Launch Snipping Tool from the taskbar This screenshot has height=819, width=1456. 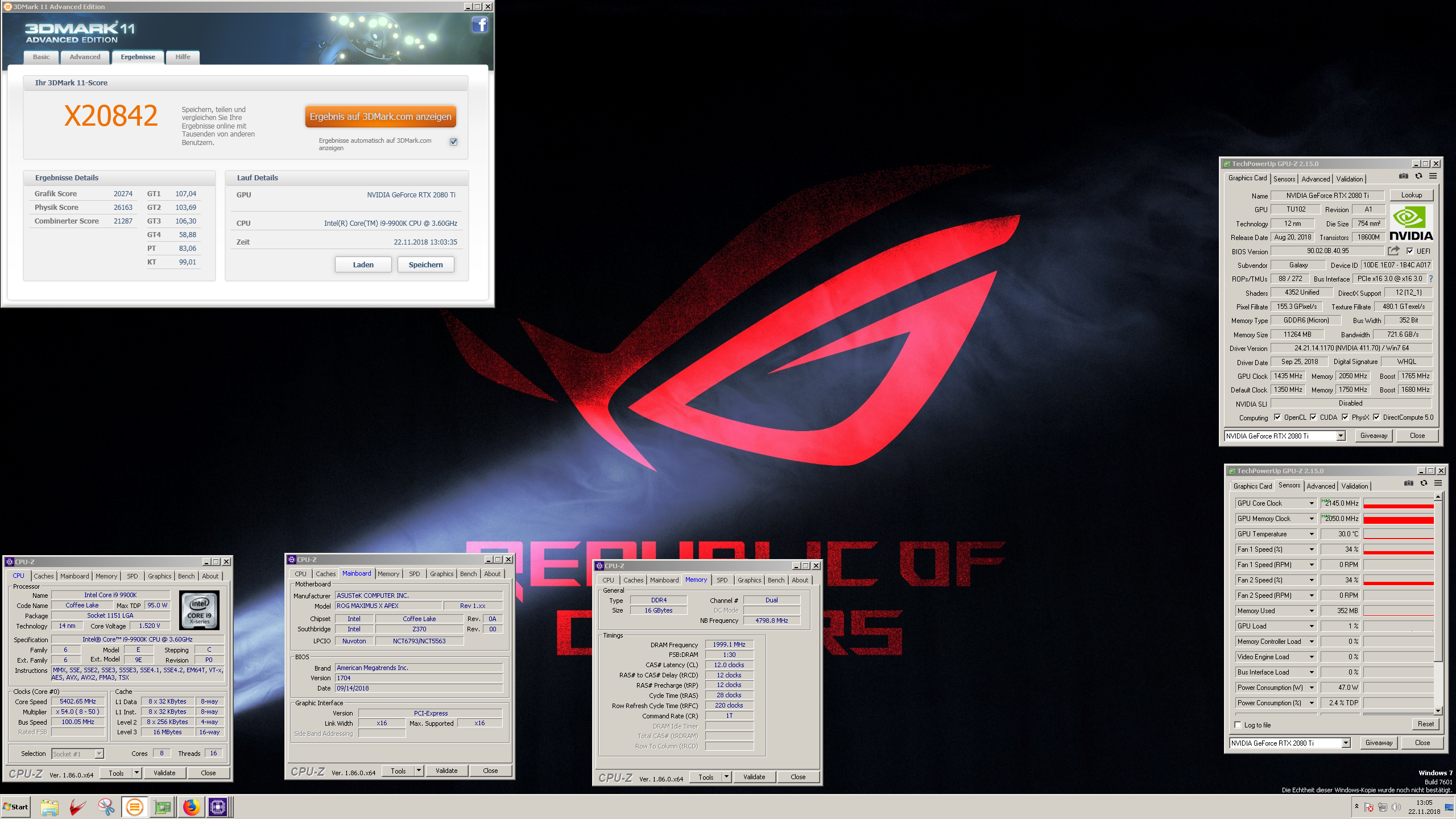pyautogui.click(x=106, y=807)
